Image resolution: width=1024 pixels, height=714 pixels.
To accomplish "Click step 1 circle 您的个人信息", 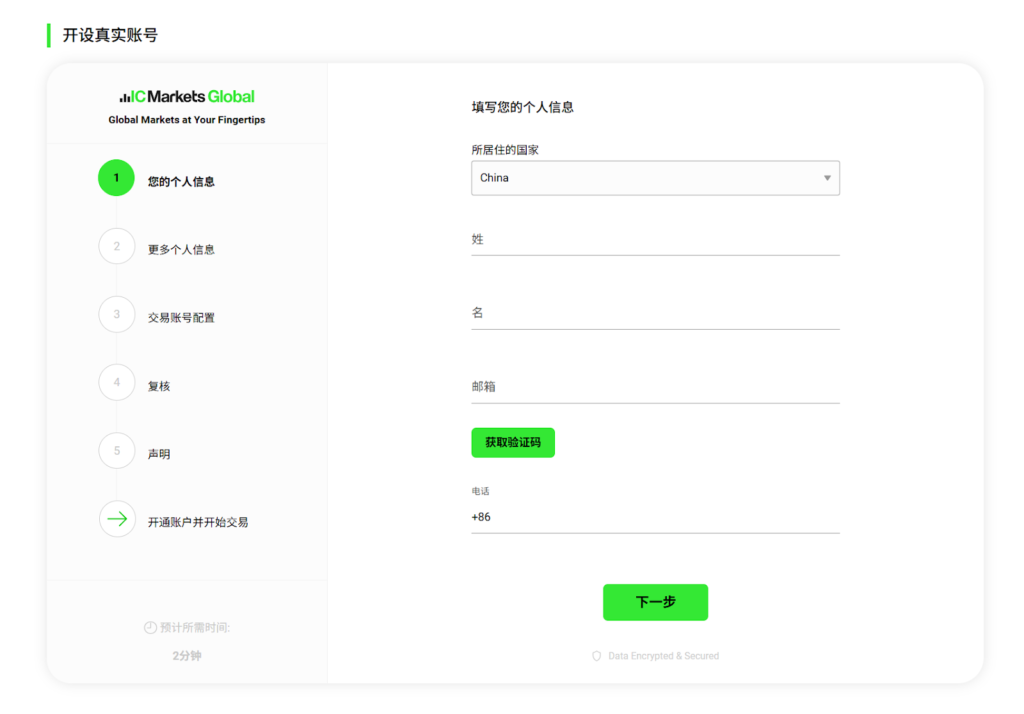I will (x=116, y=177).
